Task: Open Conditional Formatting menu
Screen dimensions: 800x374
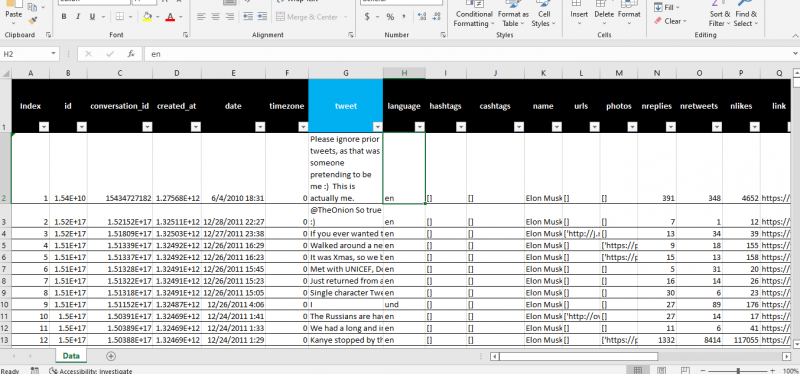Action: coord(474,15)
